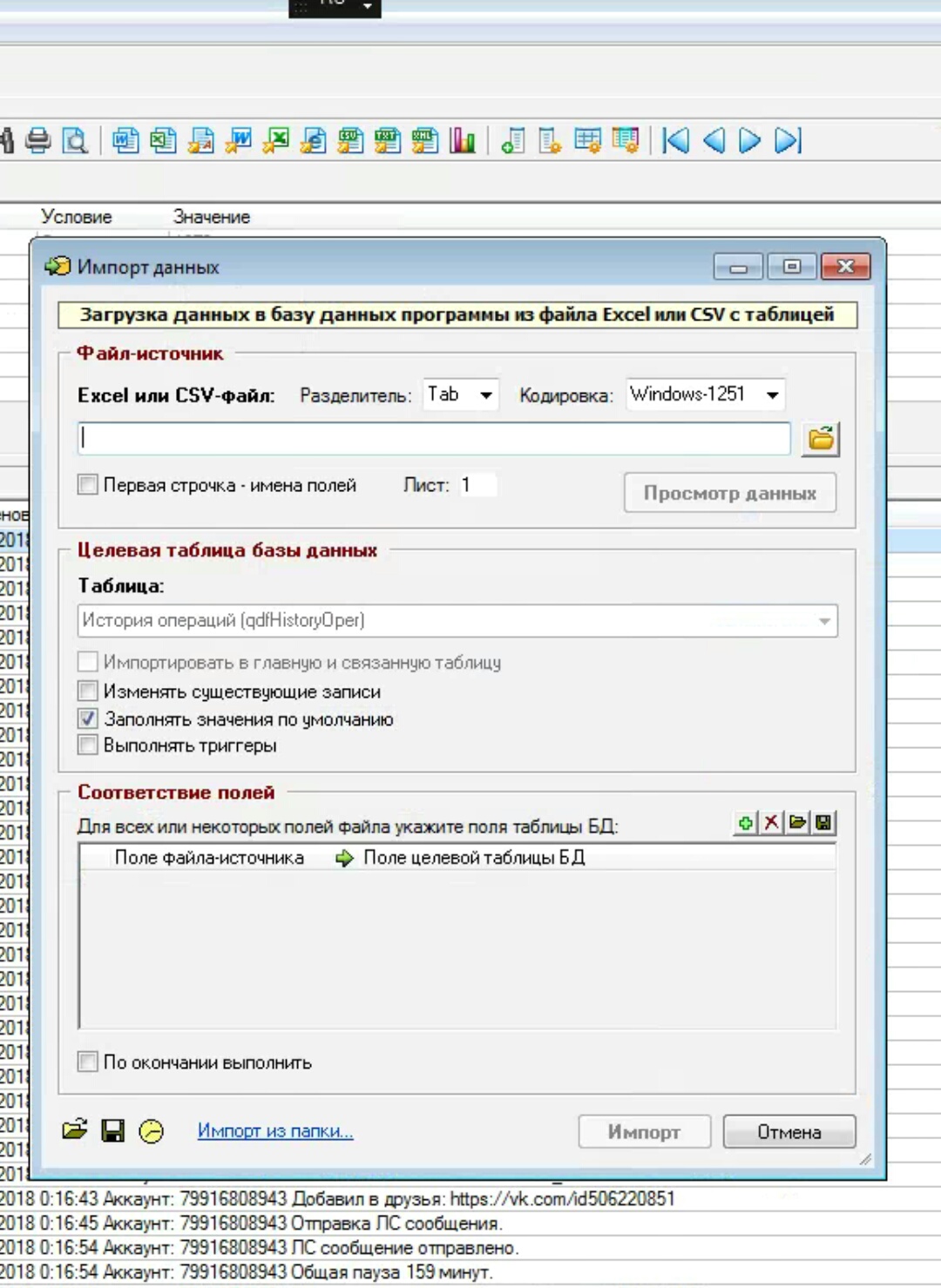Viewport: 941px width, 1288px height.
Task: Click the 'Импорт из папки...' link
Action: [x=275, y=1131]
